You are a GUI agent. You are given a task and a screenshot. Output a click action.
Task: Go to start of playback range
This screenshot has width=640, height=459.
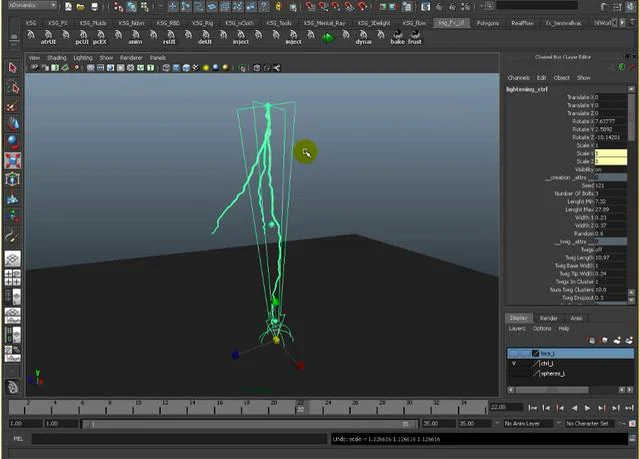pyautogui.click(x=533, y=408)
